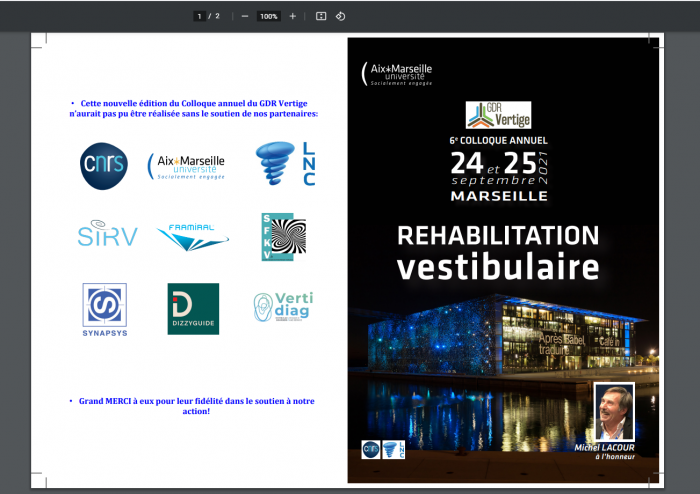Screen dimensions: 700x494
Task: Click the Vertidiag logo
Action: [x=283, y=307]
